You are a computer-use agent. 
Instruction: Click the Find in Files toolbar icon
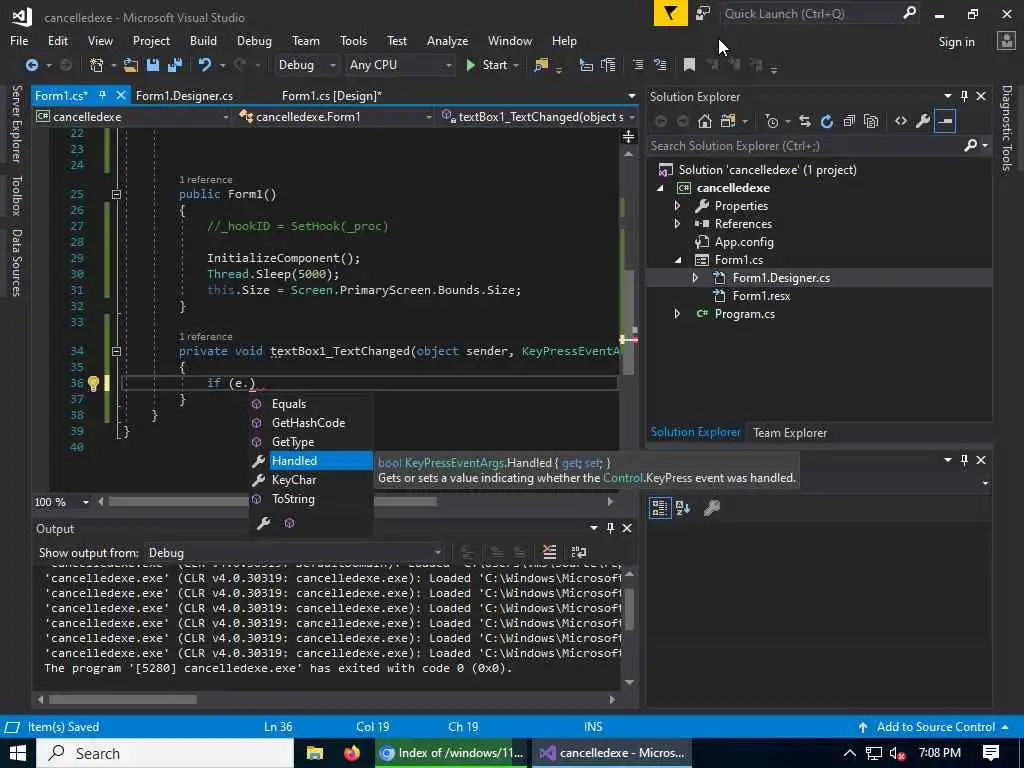coord(541,65)
